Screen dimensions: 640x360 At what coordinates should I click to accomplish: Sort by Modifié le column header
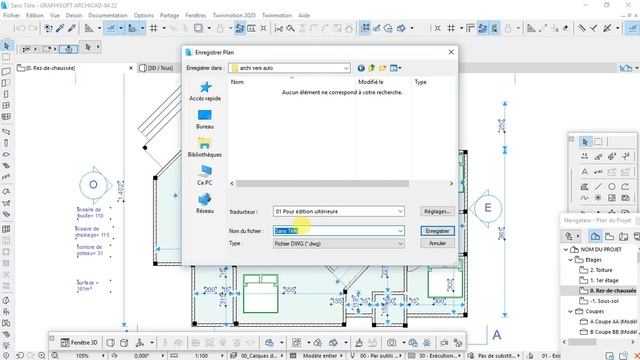(371, 82)
